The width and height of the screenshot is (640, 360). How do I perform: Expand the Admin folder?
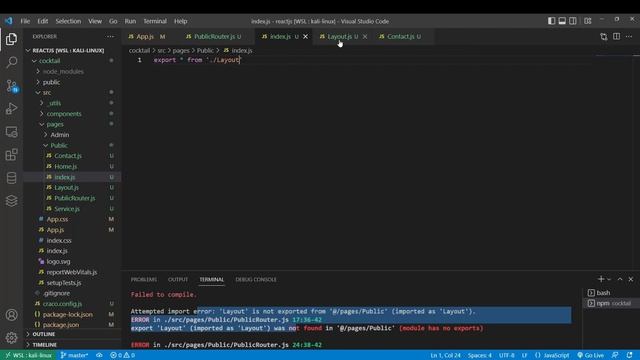60,135
